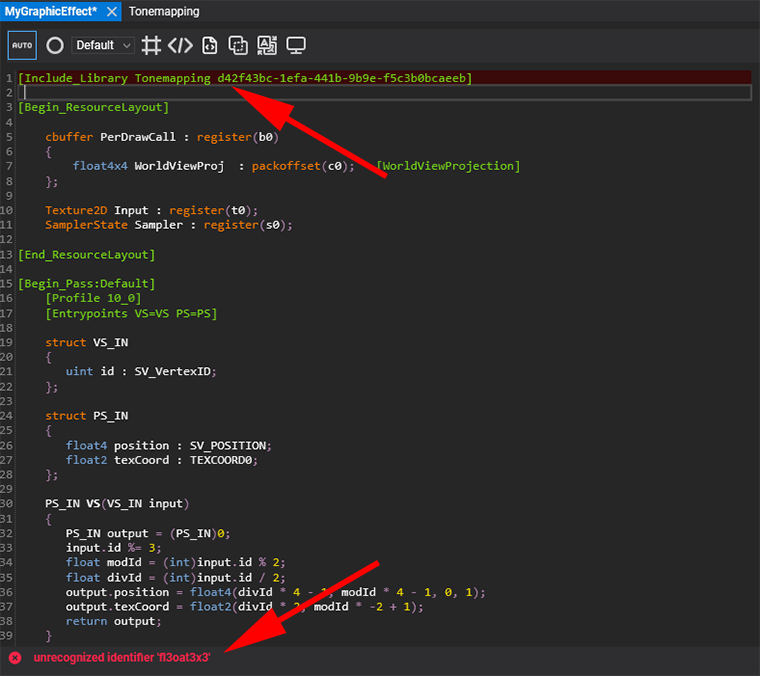760x676 pixels.
Task: Click the red error icon in status bar
Action: (15, 657)
